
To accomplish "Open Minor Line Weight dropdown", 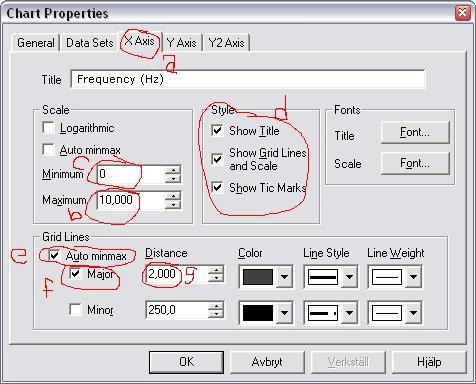I will [x=413, y=313].
